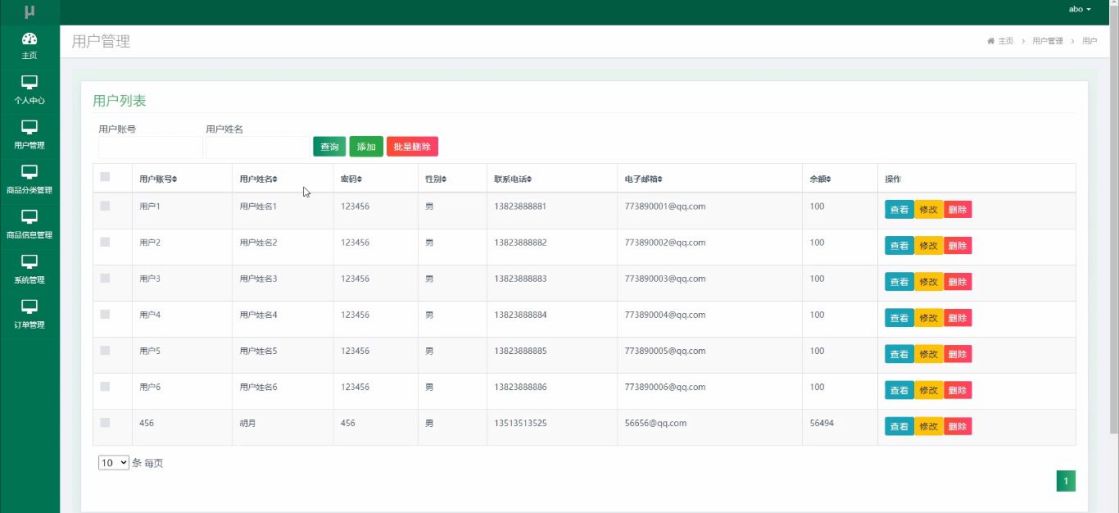Screen dimensions: 1119x513
Task: Open 商品分类管理 sidebar icon
Action: [x=29, y=173]
